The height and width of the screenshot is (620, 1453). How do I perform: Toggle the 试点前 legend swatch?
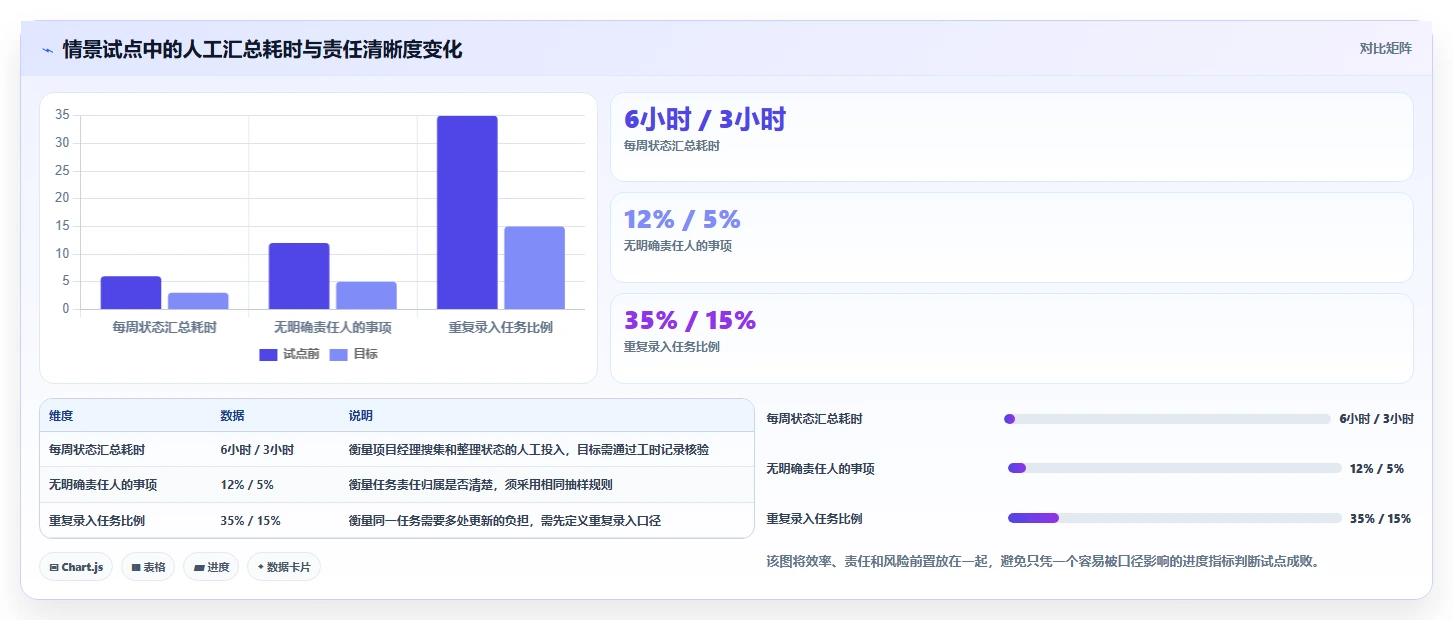tap(268, 354)
